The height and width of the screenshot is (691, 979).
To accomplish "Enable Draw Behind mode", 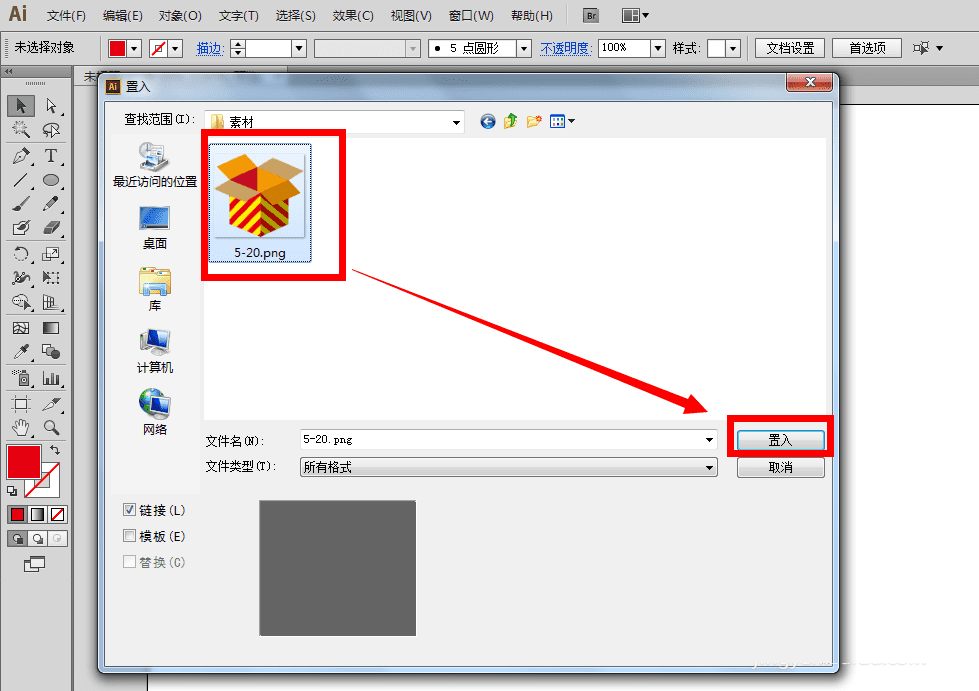I will [37, 539].
